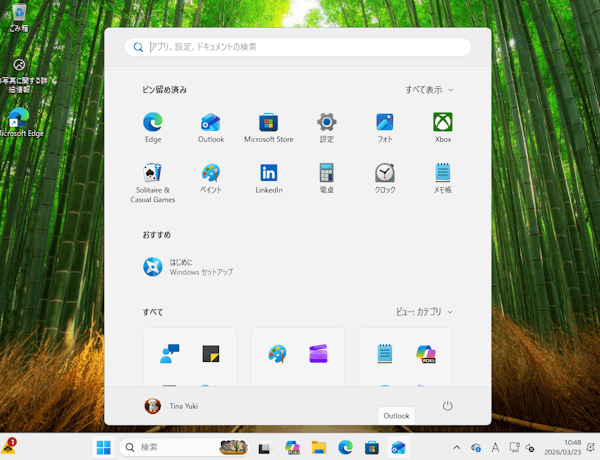Open Solitaire & Casual Games
600x460 pixels.
coord(153,183)
